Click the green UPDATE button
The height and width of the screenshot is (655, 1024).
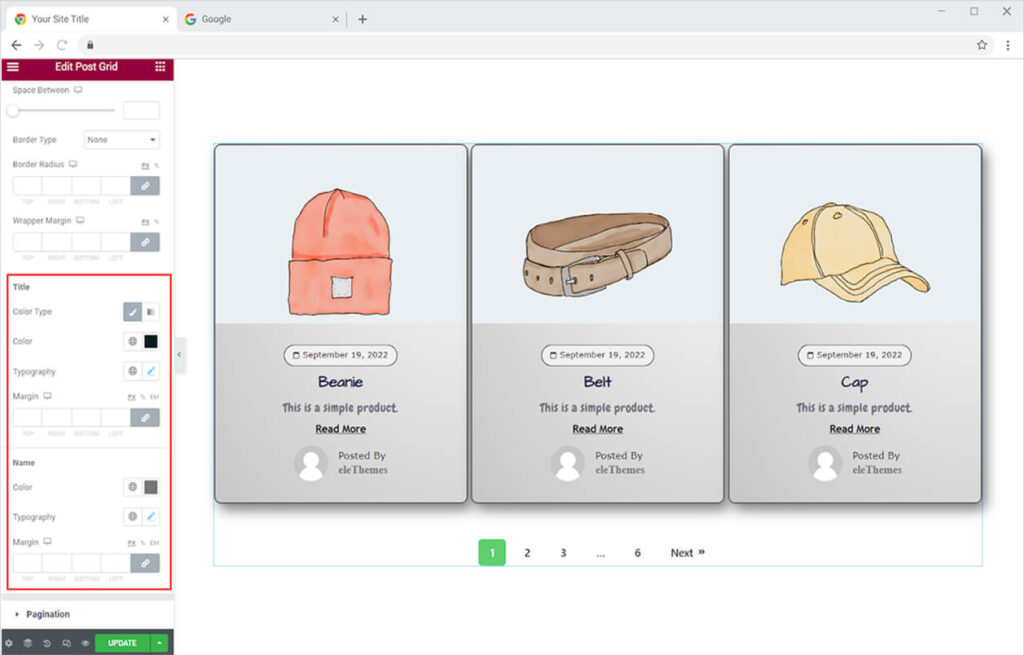coord(122,643)
